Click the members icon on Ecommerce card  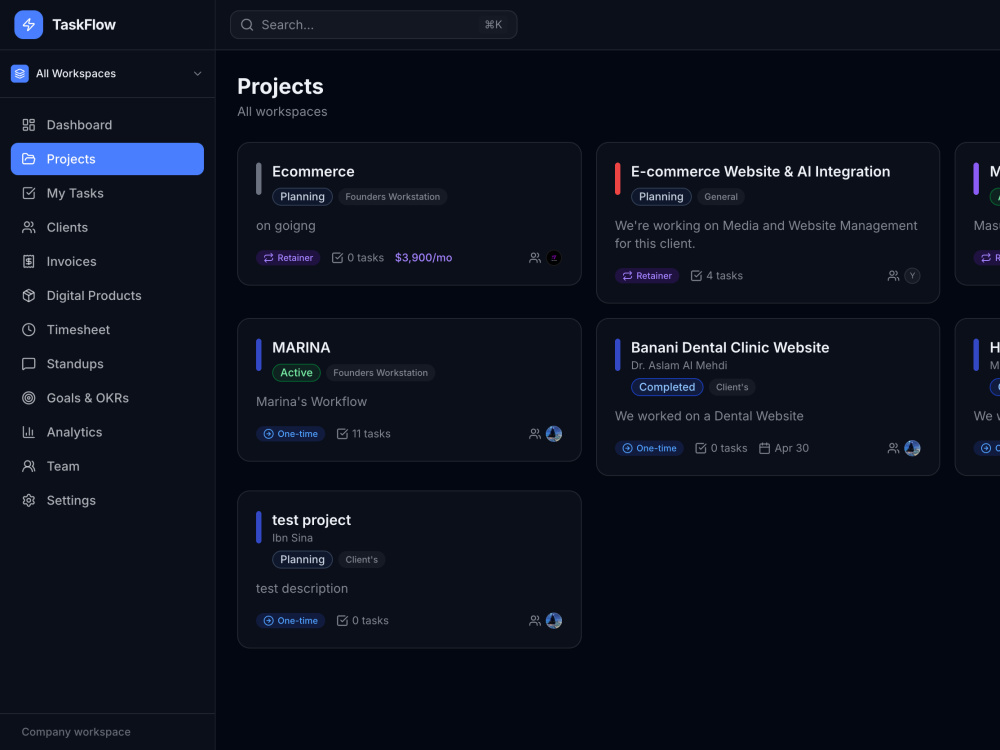[x=535, y=258]
